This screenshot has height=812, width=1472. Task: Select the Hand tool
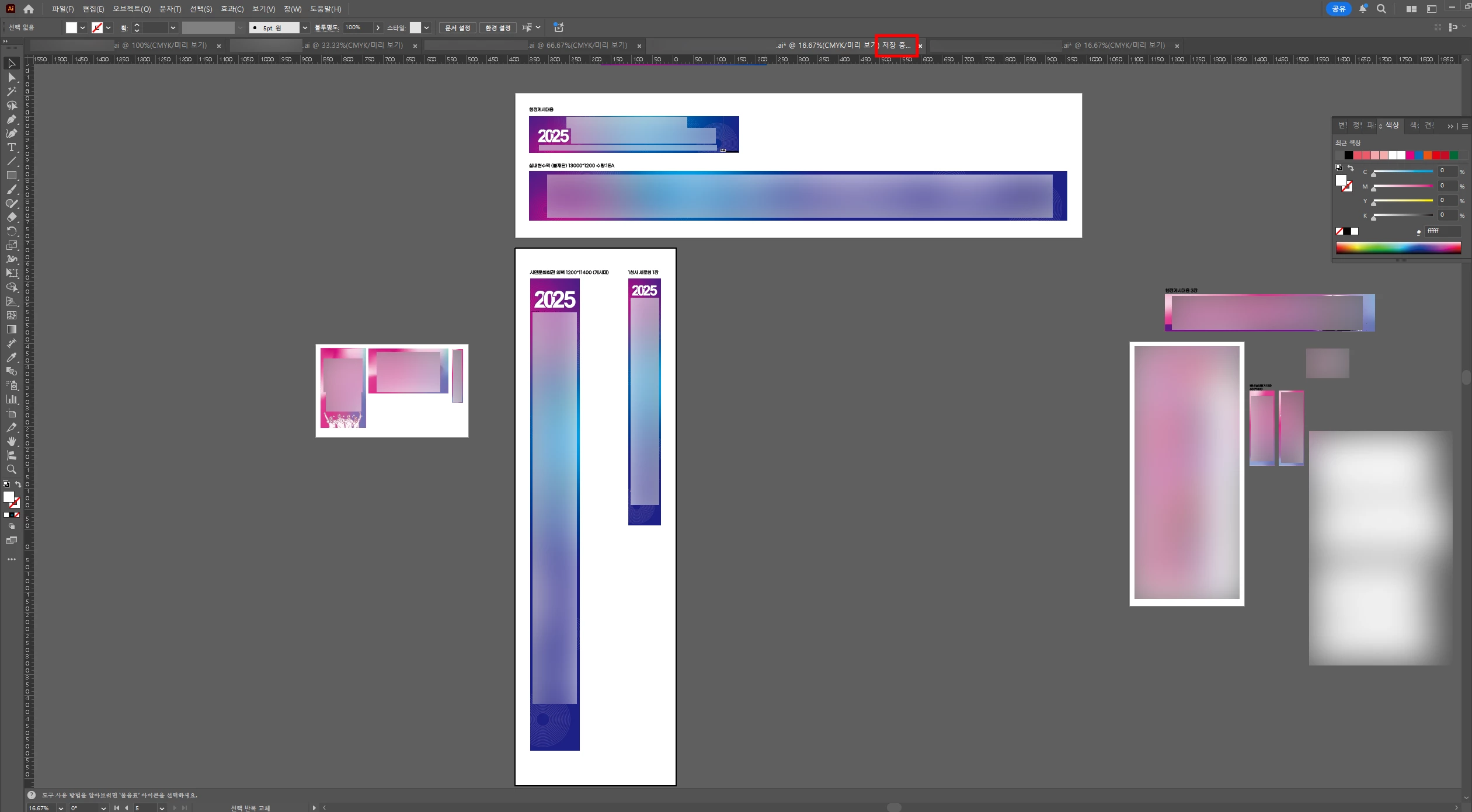(x=11, y=441)
